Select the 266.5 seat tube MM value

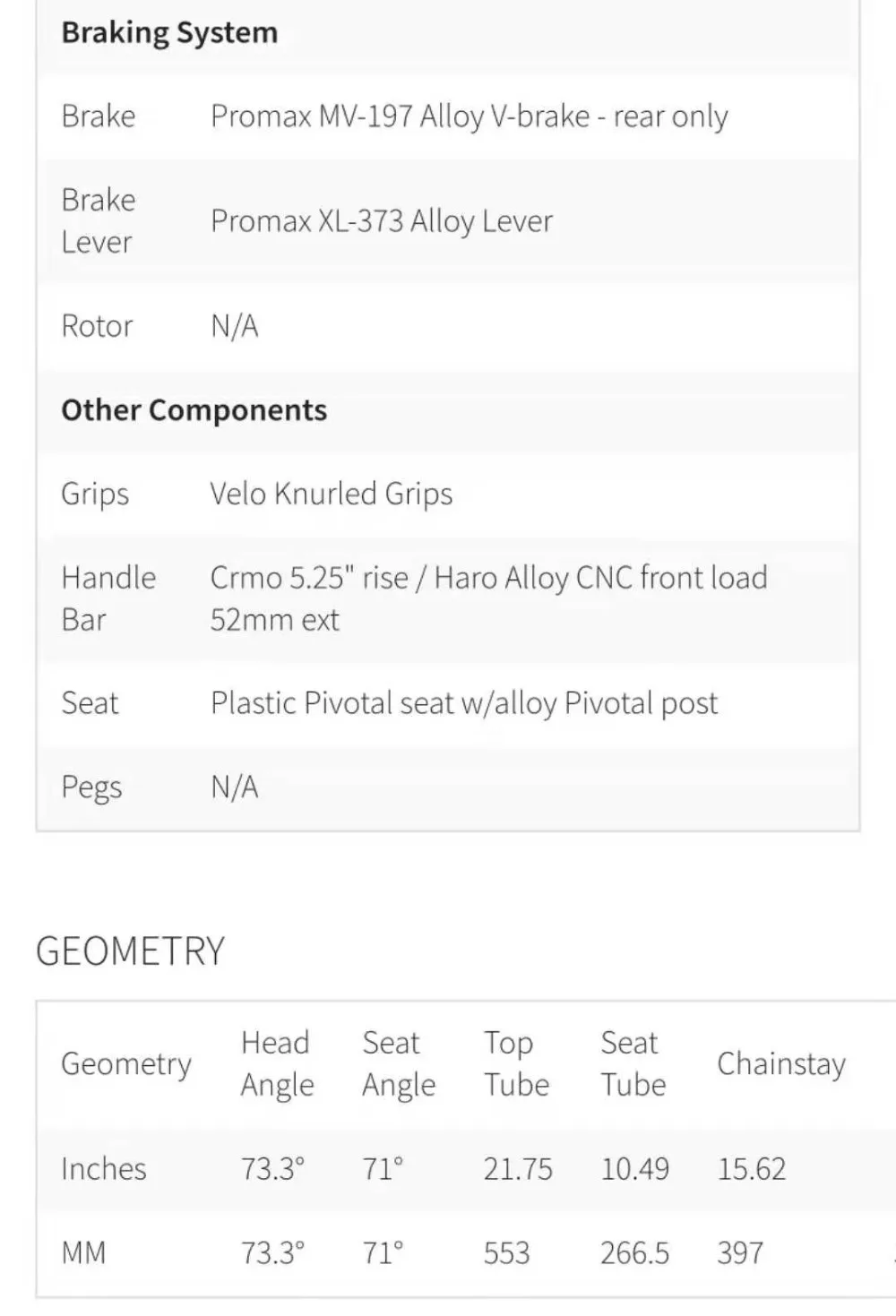pyautogui.click(x=634, y=1252)
